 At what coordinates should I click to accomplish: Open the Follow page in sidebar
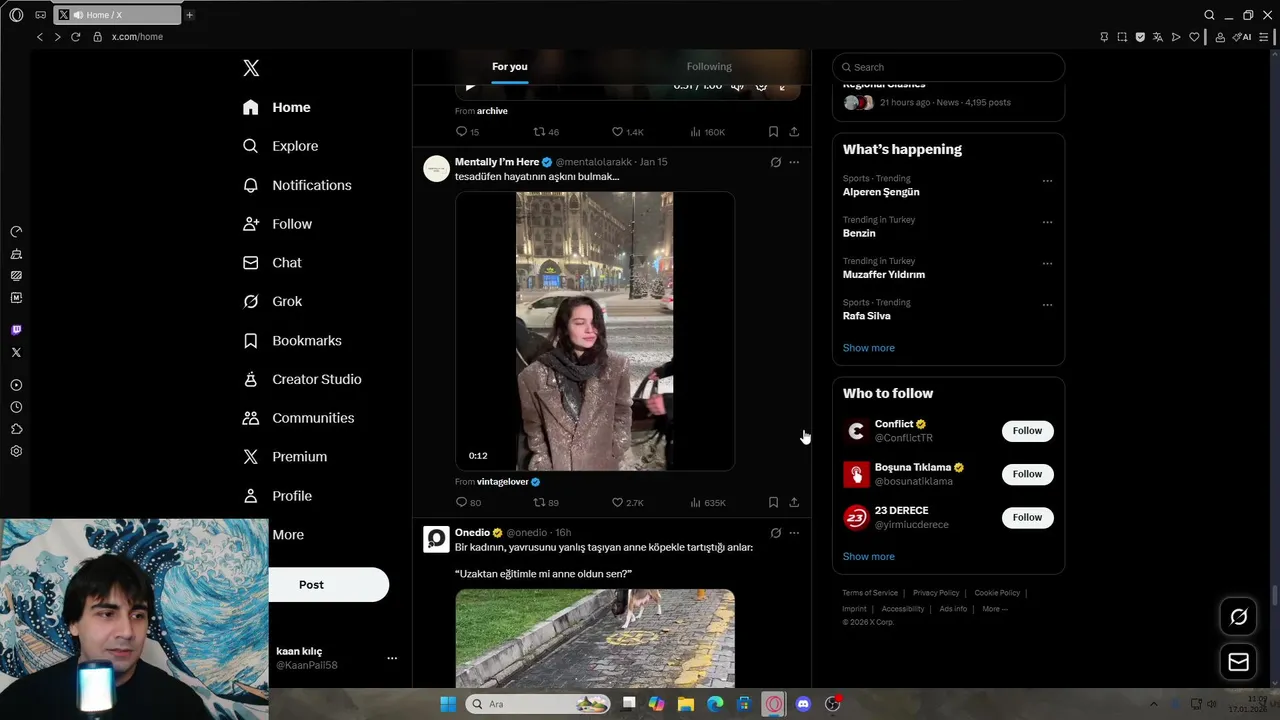tap(277, 224)
